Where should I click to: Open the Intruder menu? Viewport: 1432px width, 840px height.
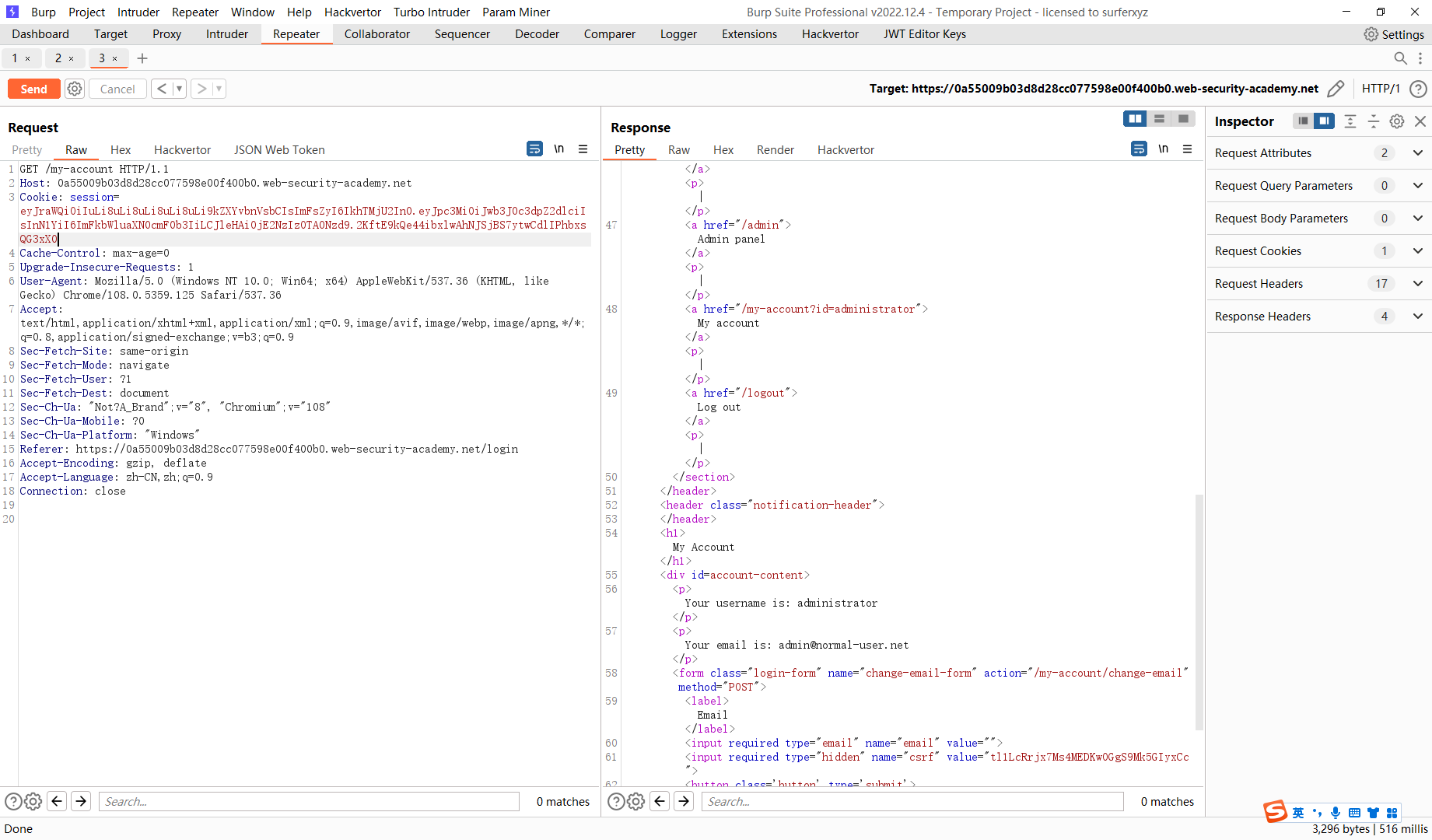point(138,12)
